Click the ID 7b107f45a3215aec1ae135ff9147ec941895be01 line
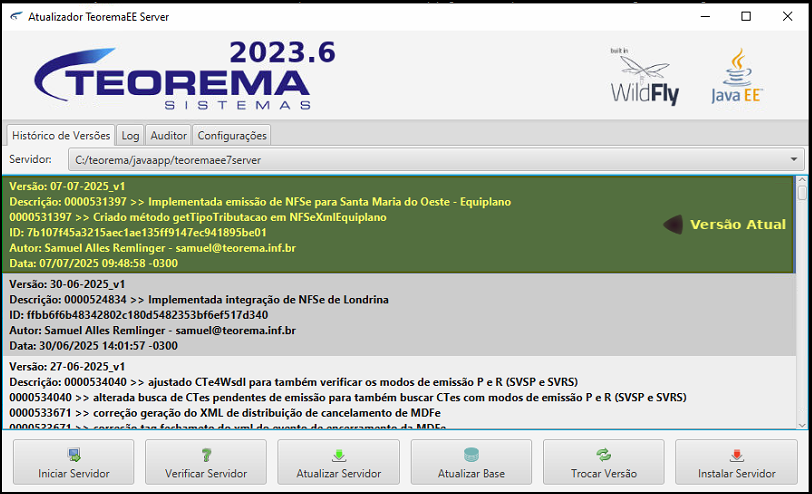 click(x=138, y=233)
